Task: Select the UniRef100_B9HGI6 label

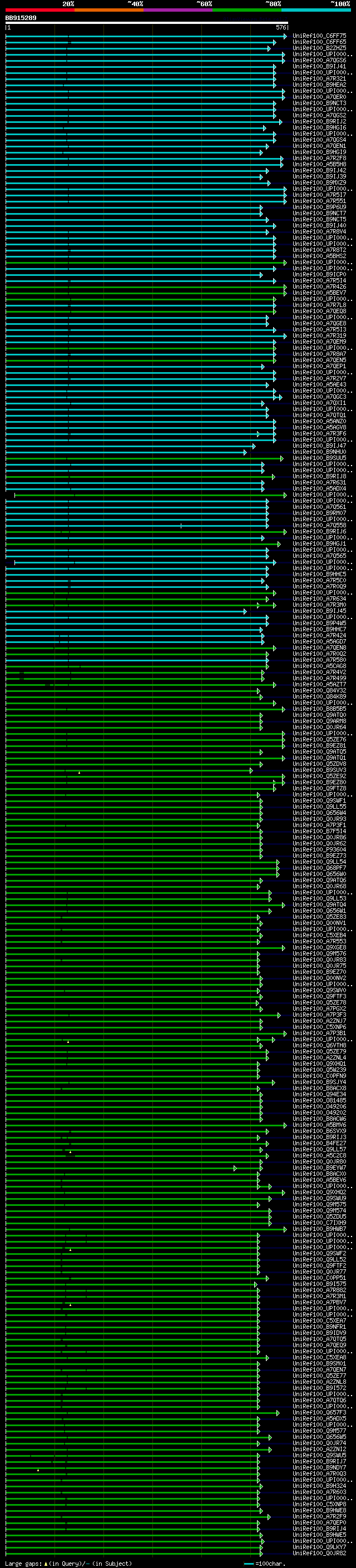Action: tap(319, 128)
